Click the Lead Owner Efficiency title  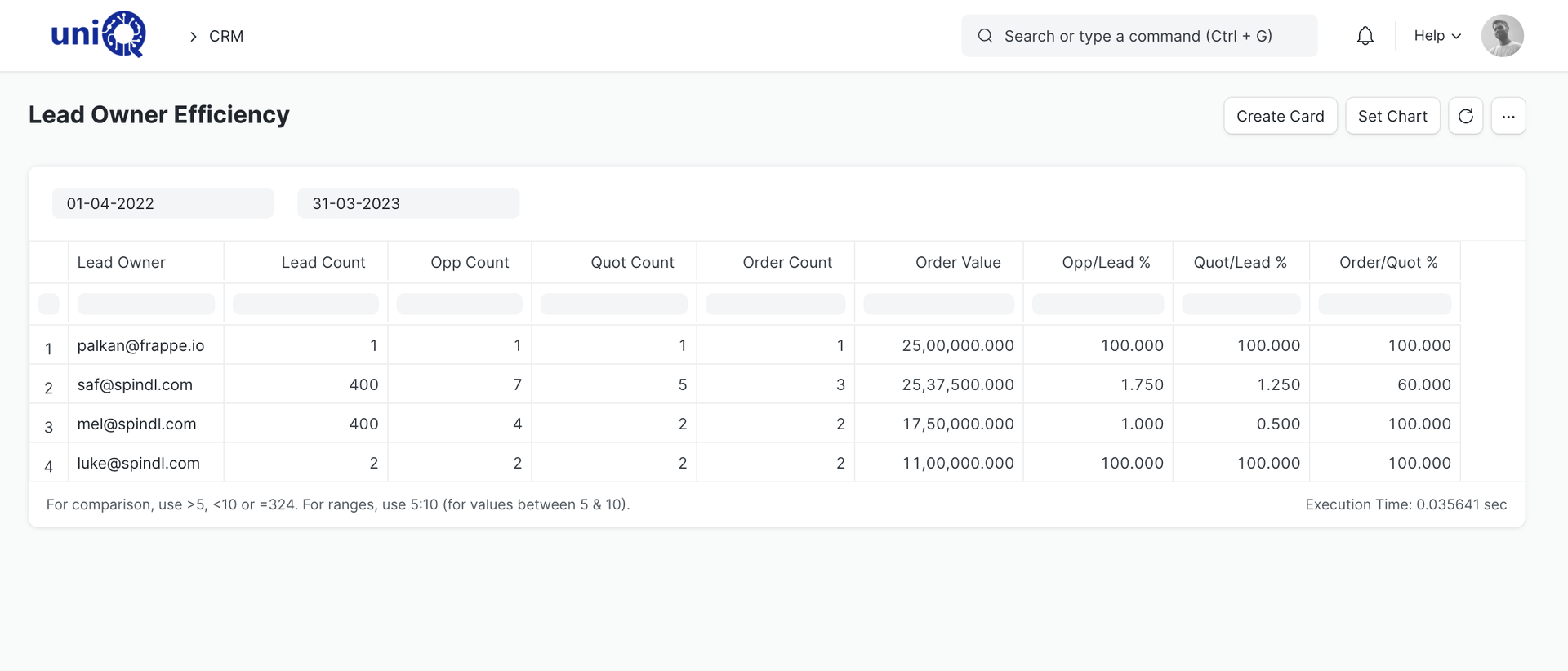pos(159,115)
